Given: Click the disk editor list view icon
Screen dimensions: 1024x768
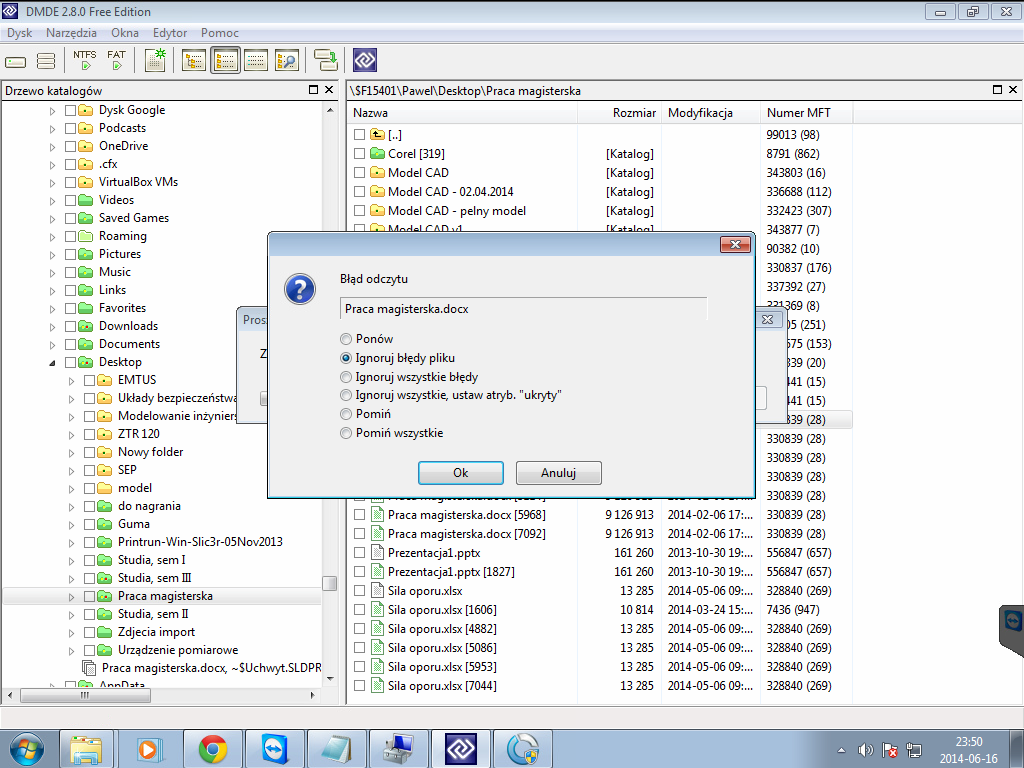Looking at the screenshot, I should point(256,60).
